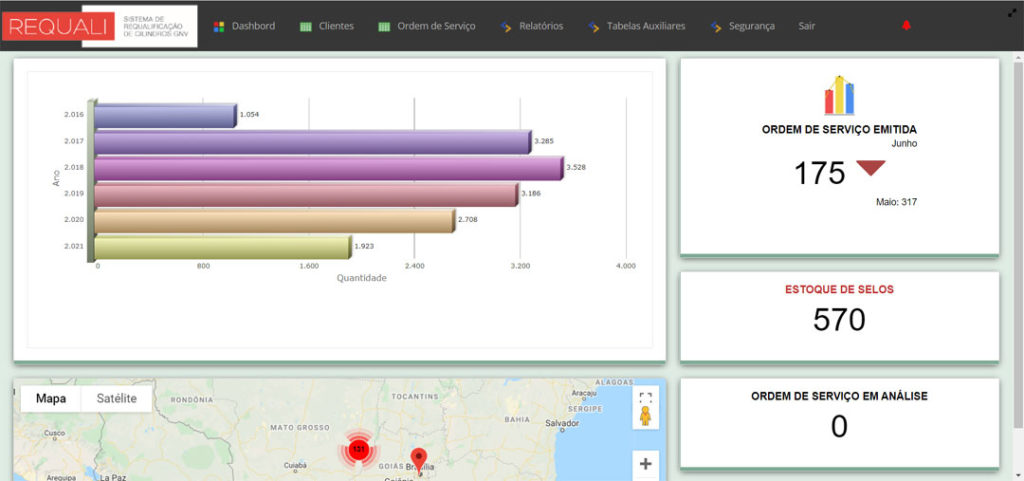Click the 'Maio: 317' text

pyautogui.click(x=896, y=202)
